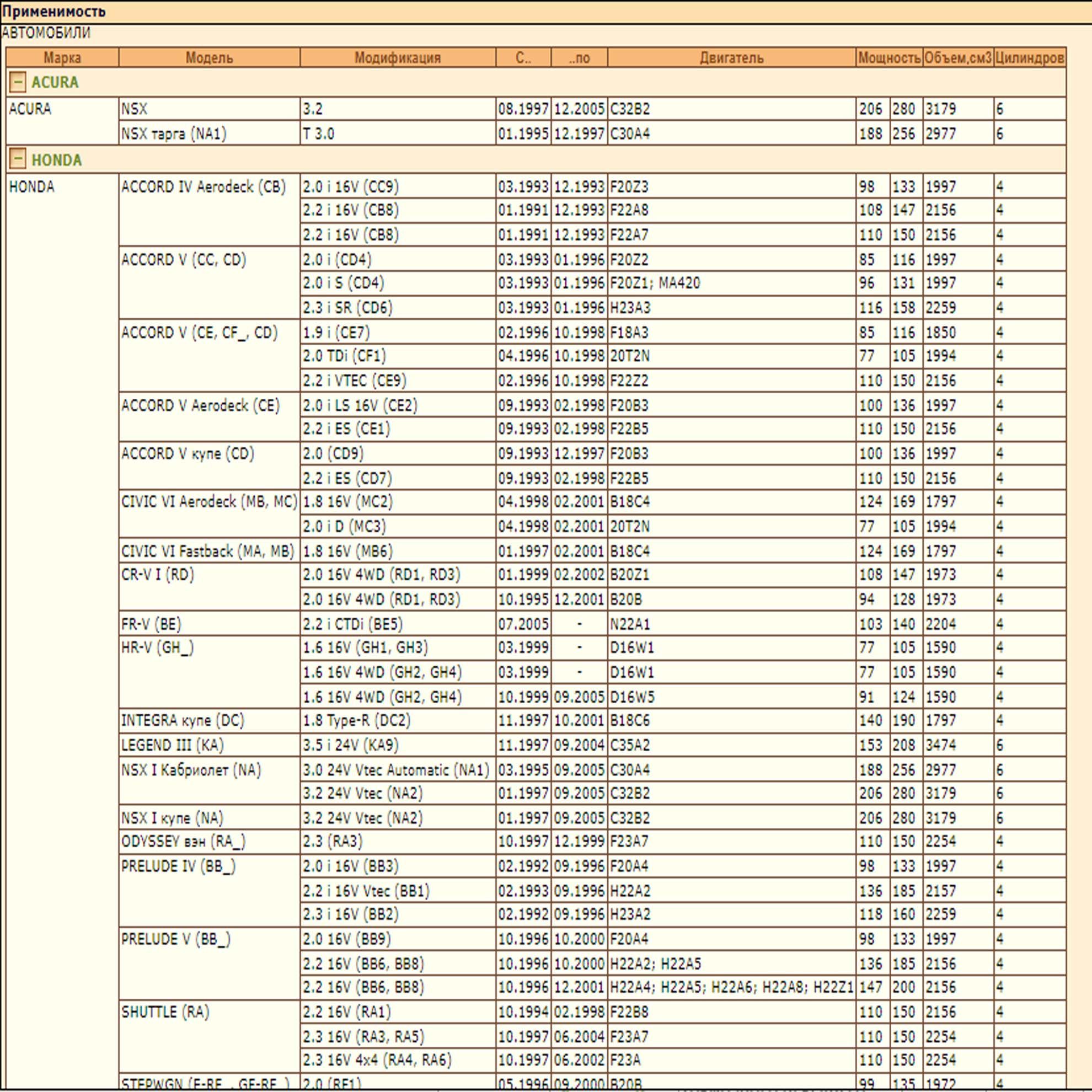1092x1092 pixels.
Task: Select 'CR-V I (RD)' model cell
Action: (x=209, y=587)
